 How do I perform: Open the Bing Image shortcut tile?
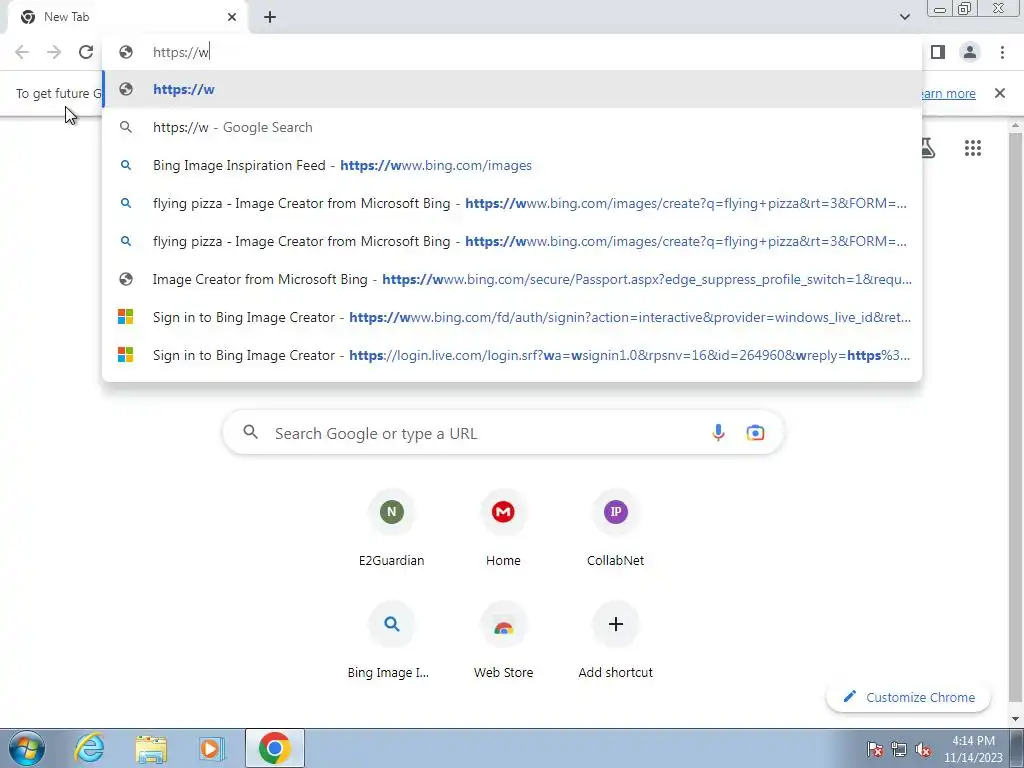[392, 641]
